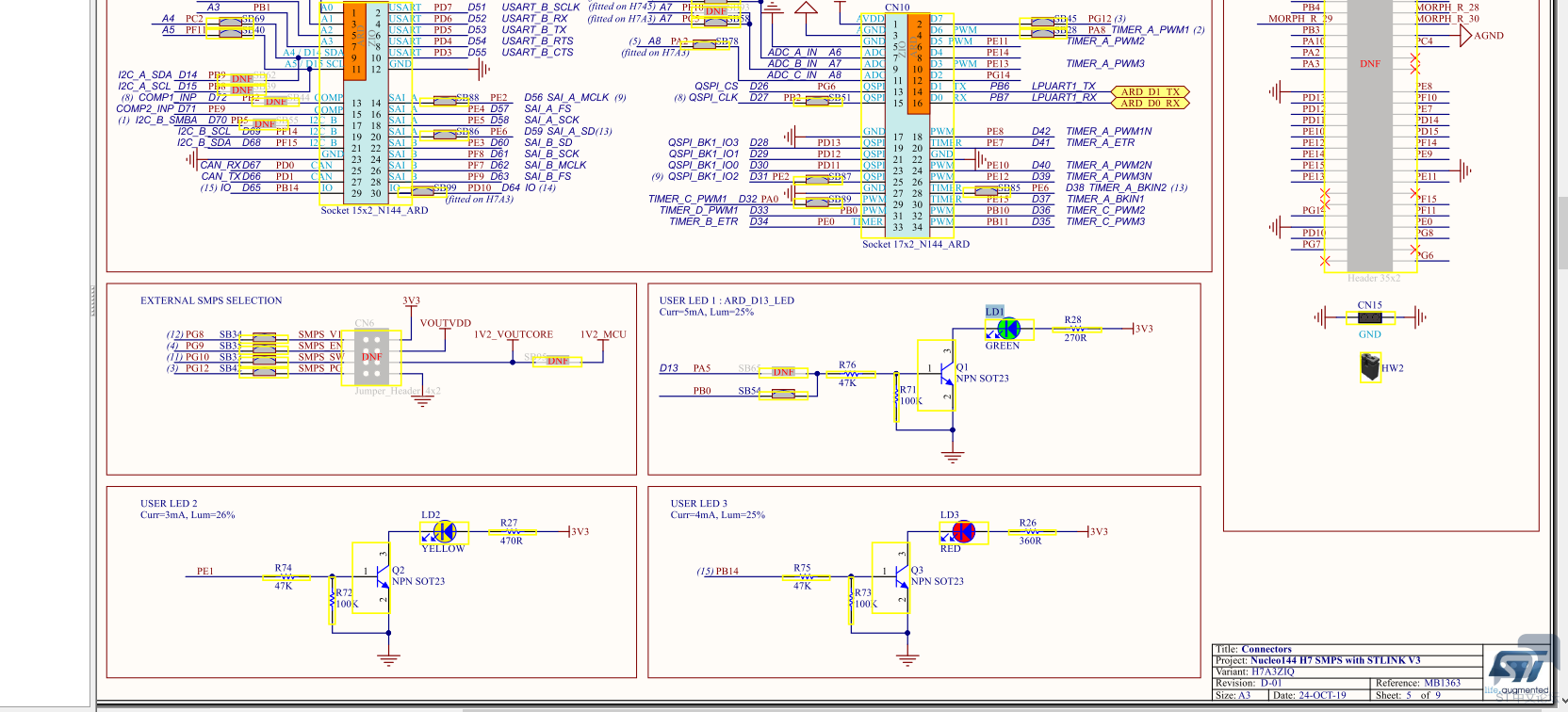Viewport: 1568px width, 712px height.
Task: Click the Date 24-OCT-19 text
Action: 1310,695
